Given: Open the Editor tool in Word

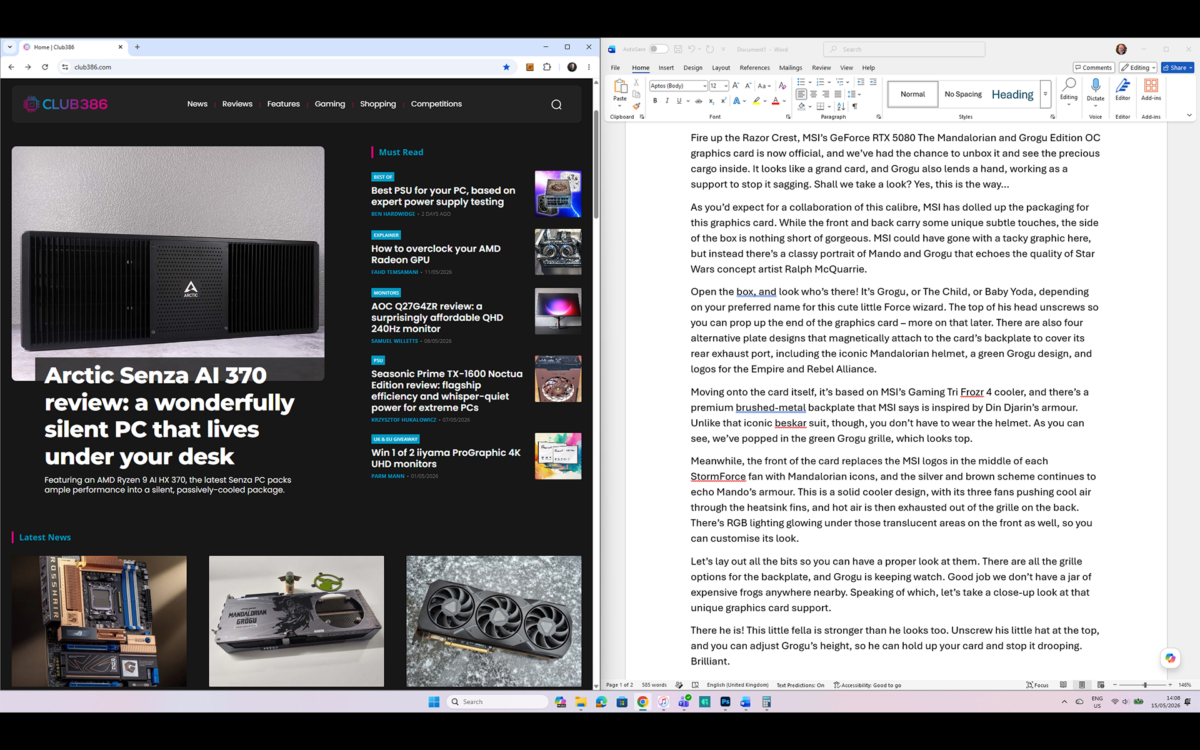Looking at the screenshot, I should point(1122,90).
